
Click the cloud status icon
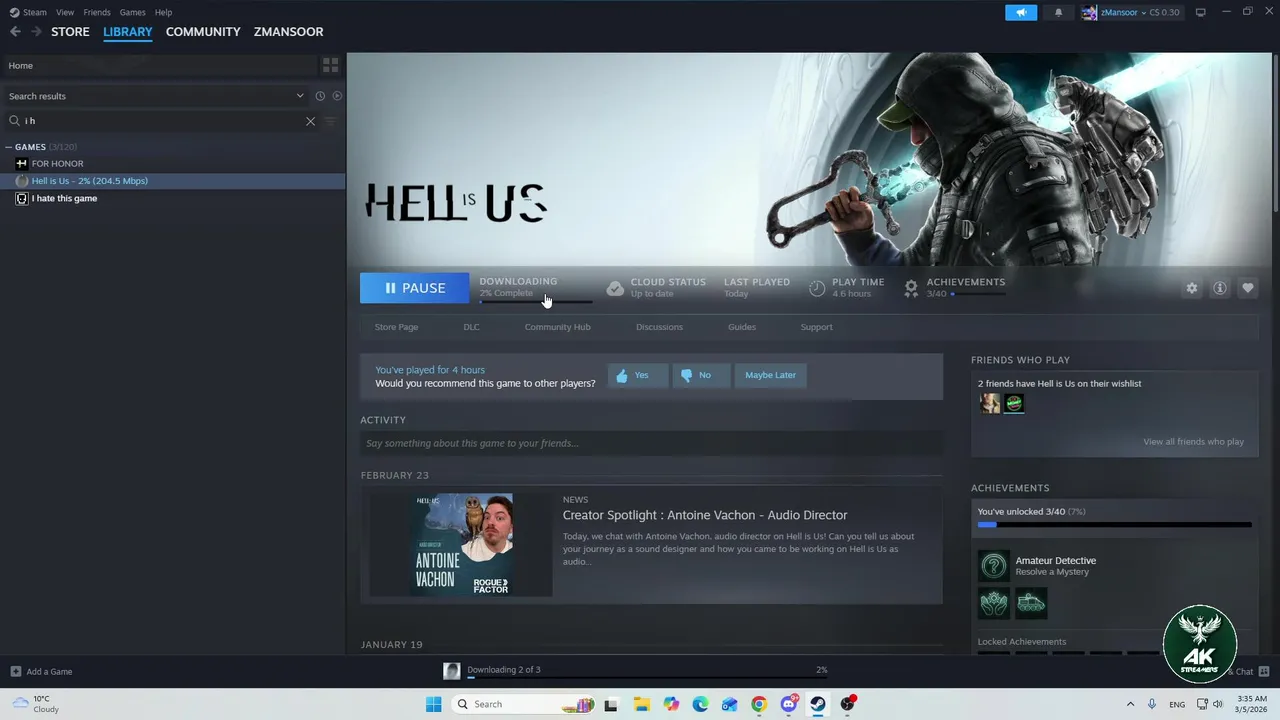pyautogui.click(x=615, y=288)
